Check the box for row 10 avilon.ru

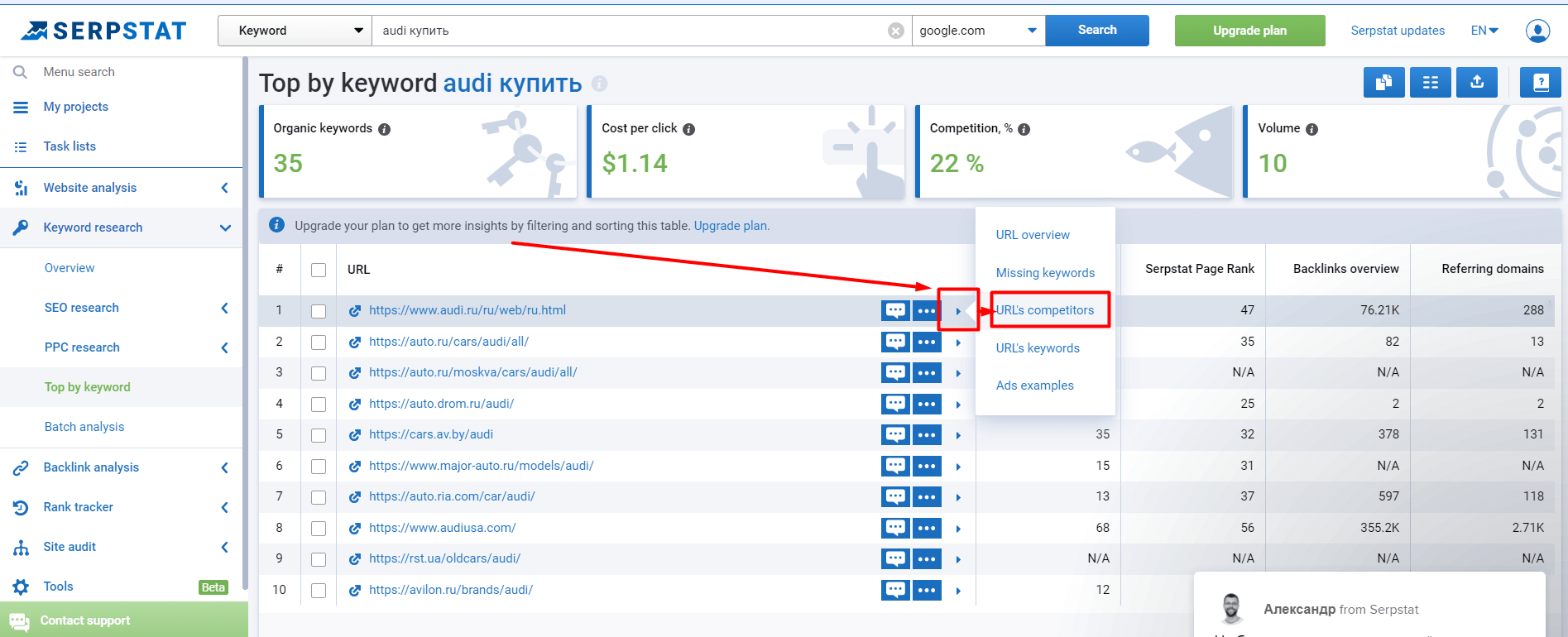(x=319, y=591)
